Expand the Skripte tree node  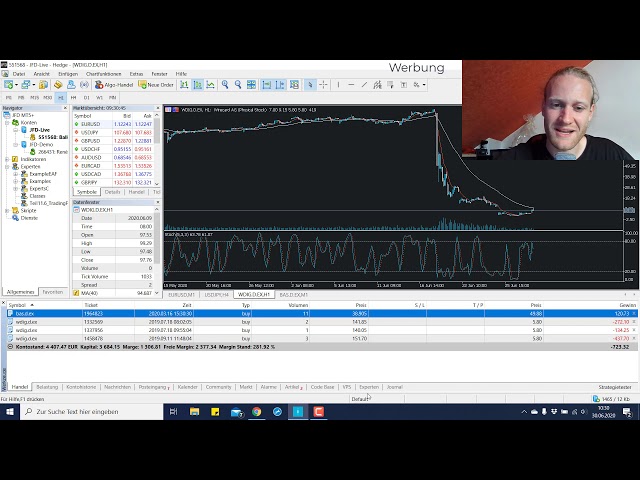pos(6,210)
